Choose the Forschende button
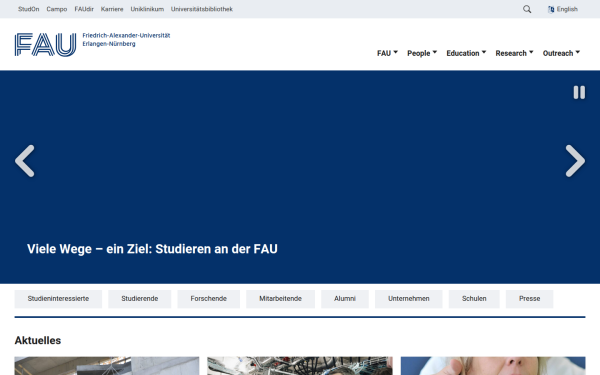Screen dimensions: 600x375 [209, 299]
